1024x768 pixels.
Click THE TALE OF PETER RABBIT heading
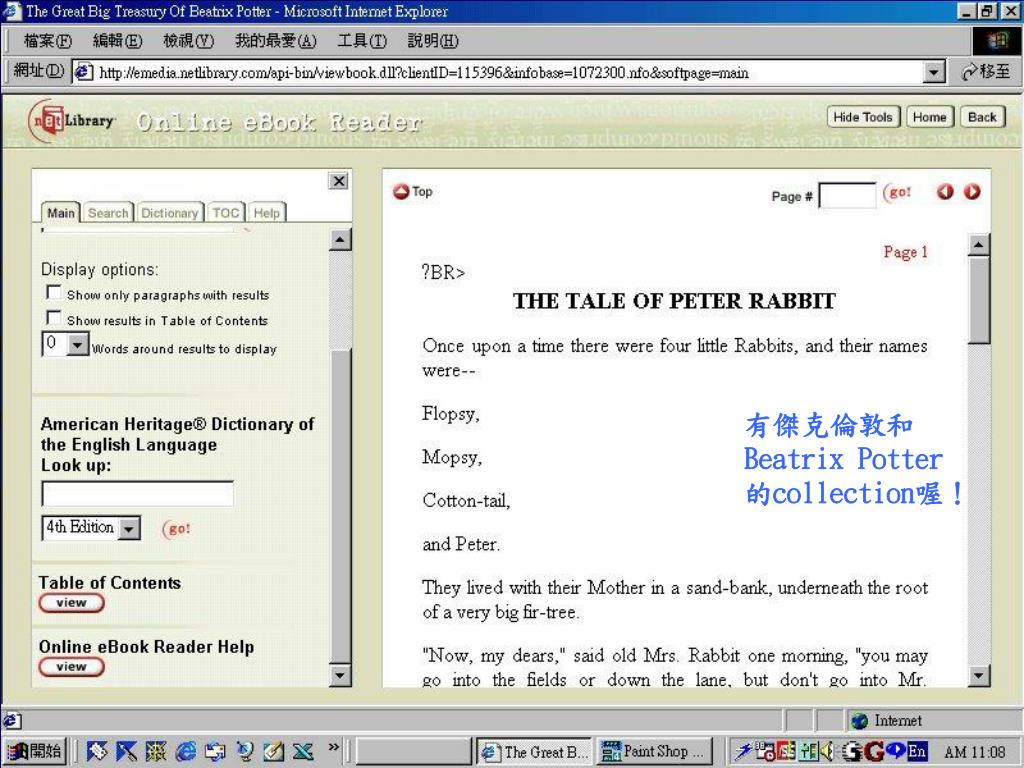pyautogui.click(x=674, y=301)
